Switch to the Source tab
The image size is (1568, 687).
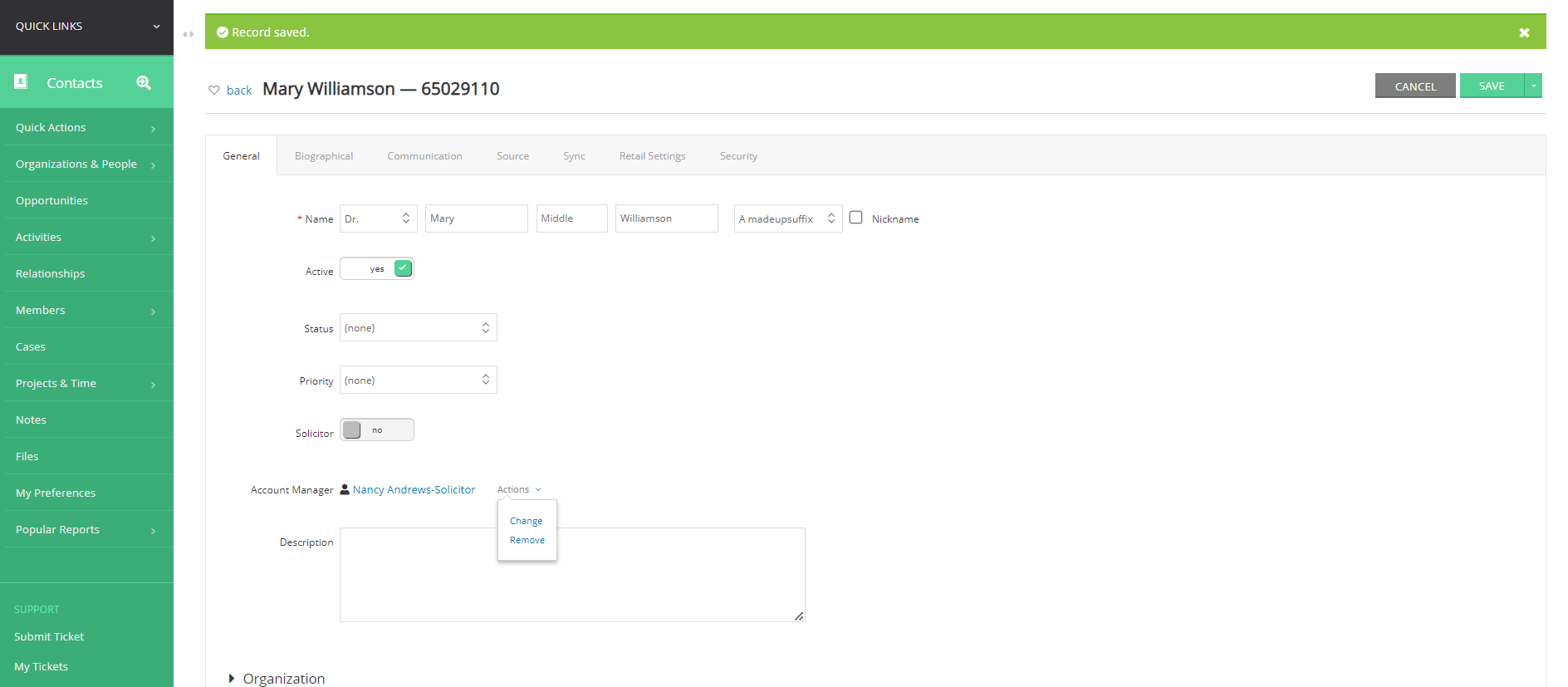512,155
